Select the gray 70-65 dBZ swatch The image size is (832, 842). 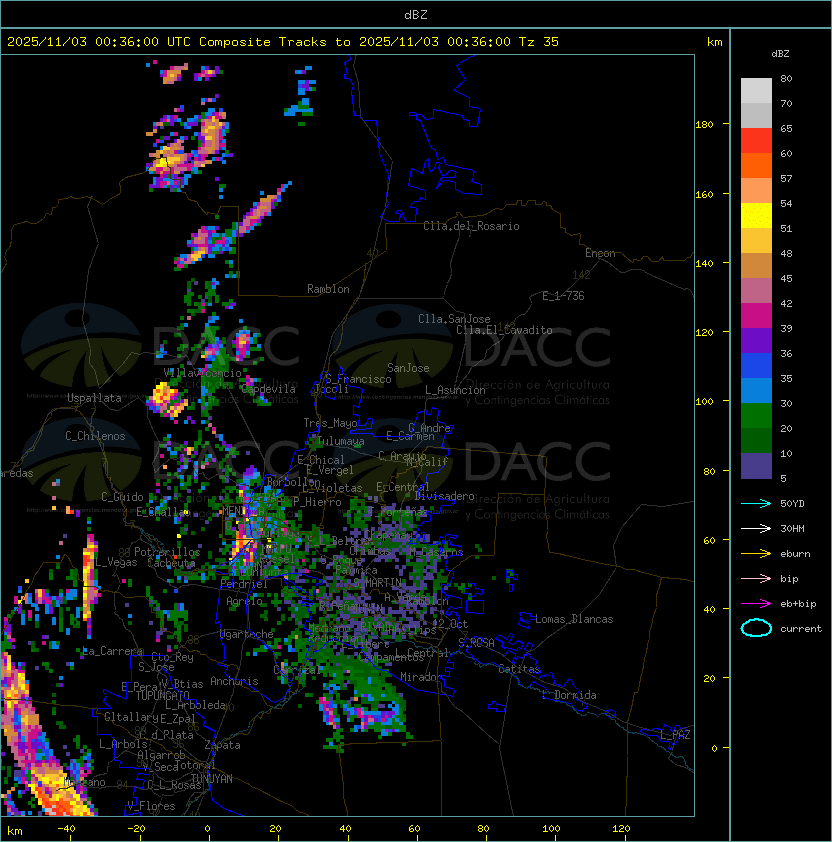click(756, 115)
